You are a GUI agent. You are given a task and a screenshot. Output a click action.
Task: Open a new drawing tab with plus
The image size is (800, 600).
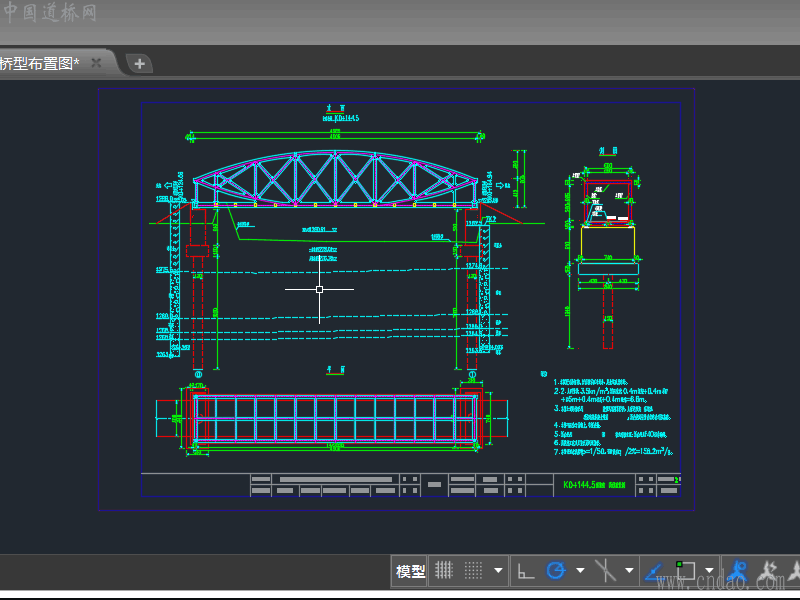(139, 63)
